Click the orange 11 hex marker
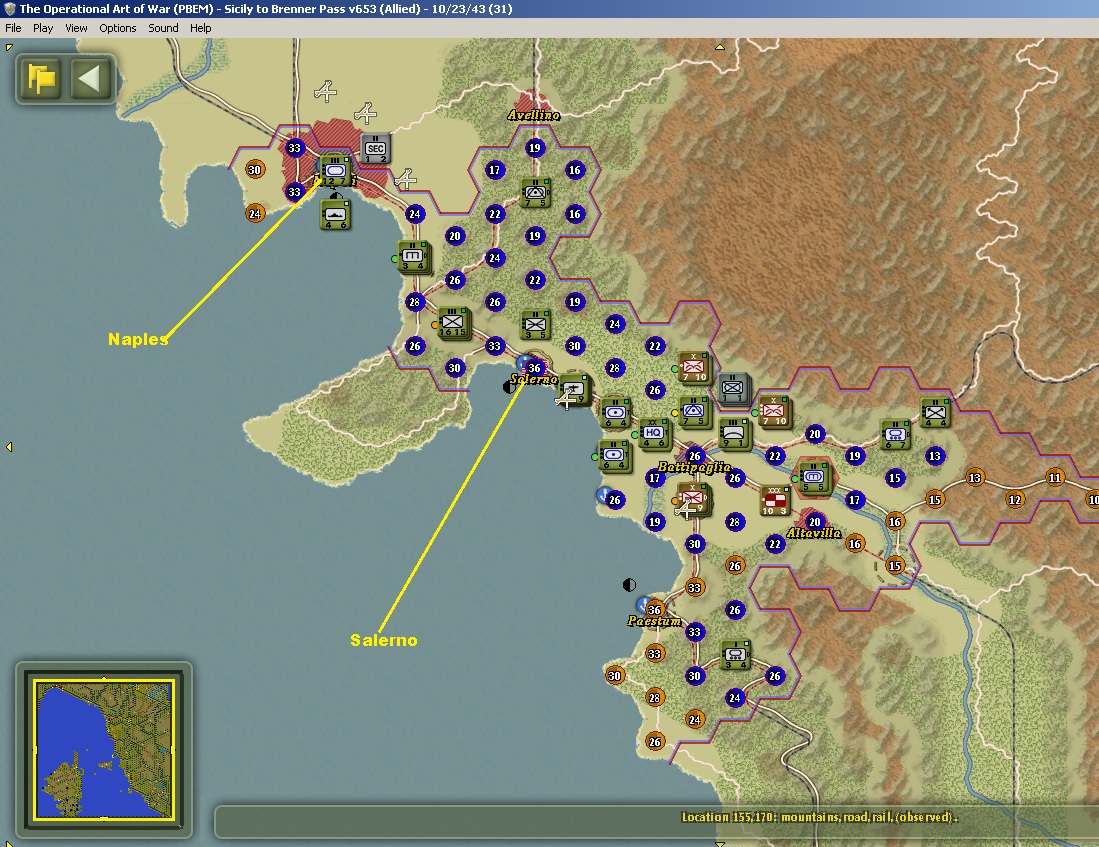Screen dimensions: 1099x847 tap(1055, 477)
